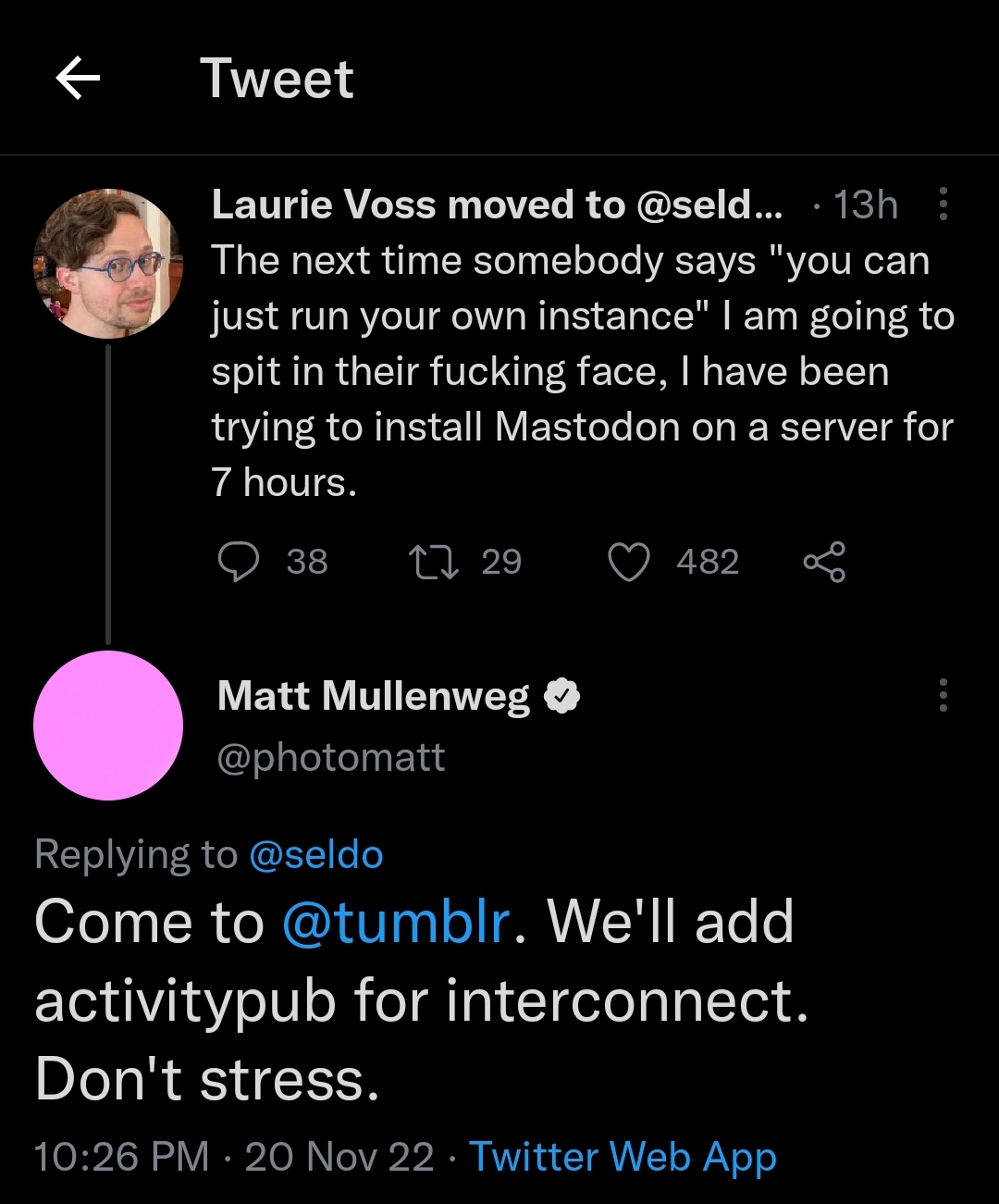Like the tweet with the heart icon
Image resolution: width=999 pixels, height=1204 pixels.
[629, 562]
